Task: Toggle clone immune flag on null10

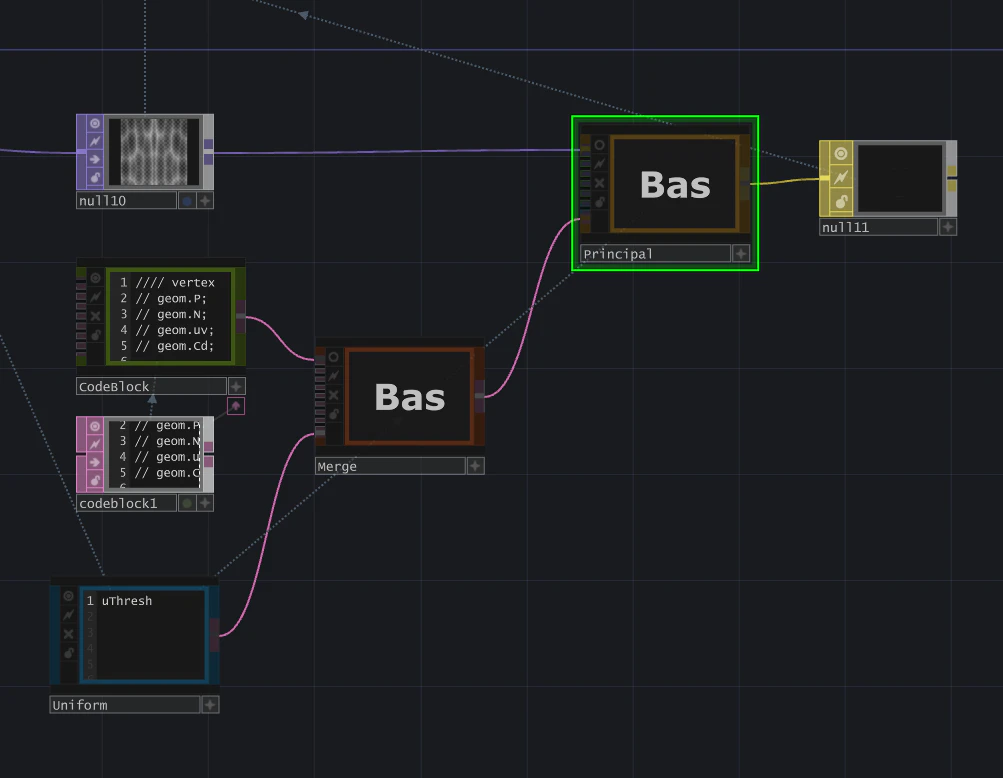Action: 95,141
